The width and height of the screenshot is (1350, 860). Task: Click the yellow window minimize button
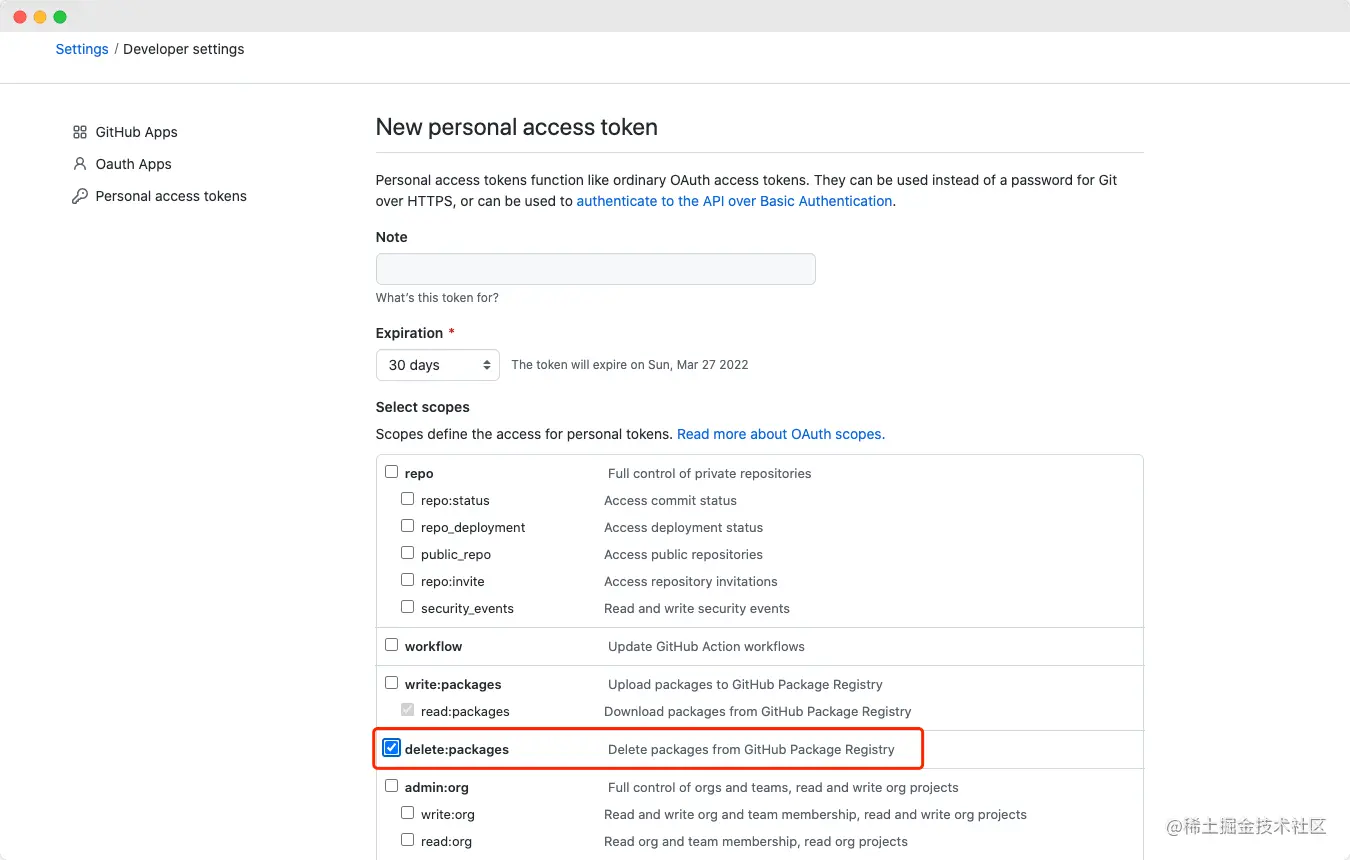click(40, 17)
